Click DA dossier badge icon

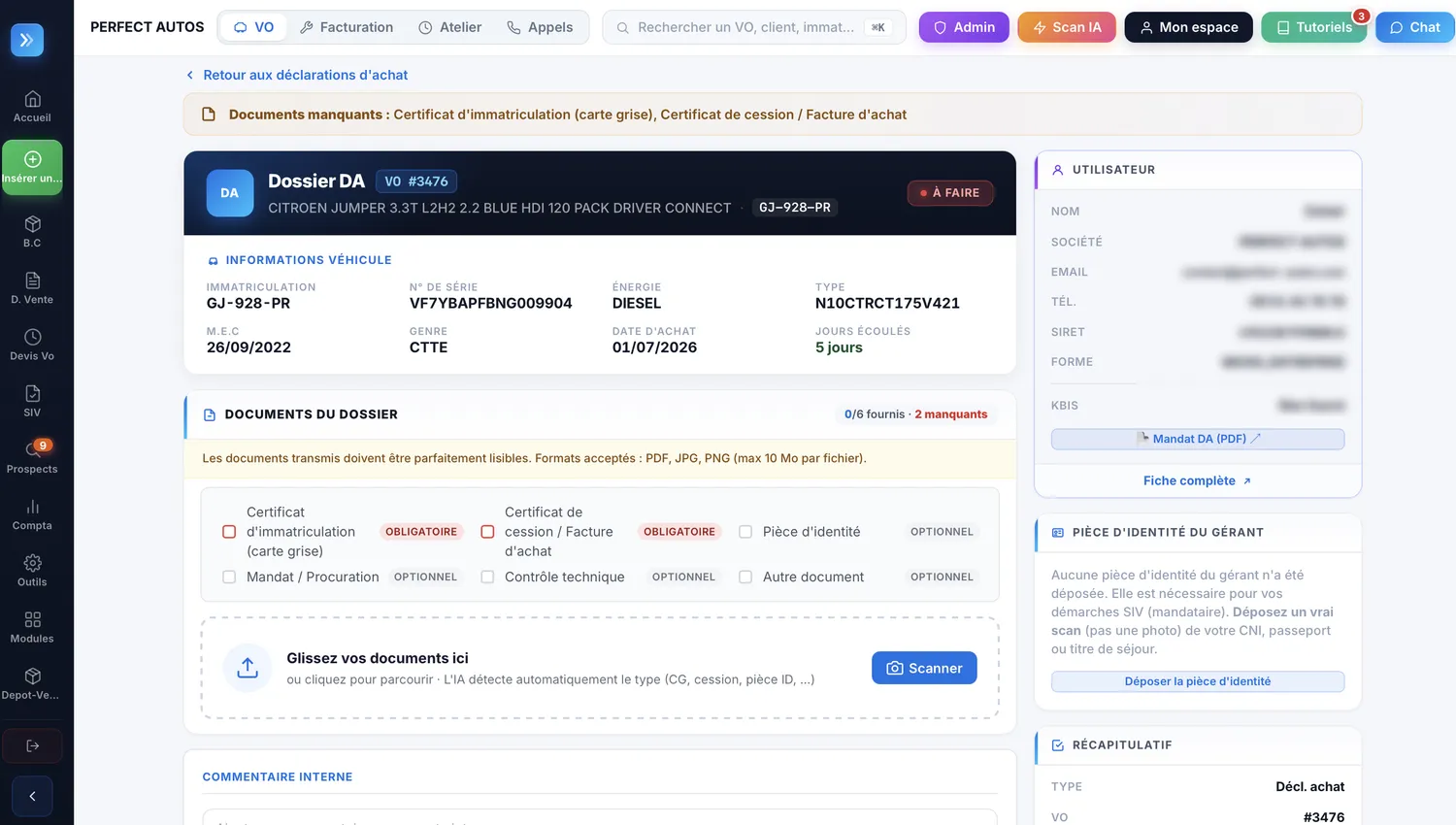coord(230,193)
